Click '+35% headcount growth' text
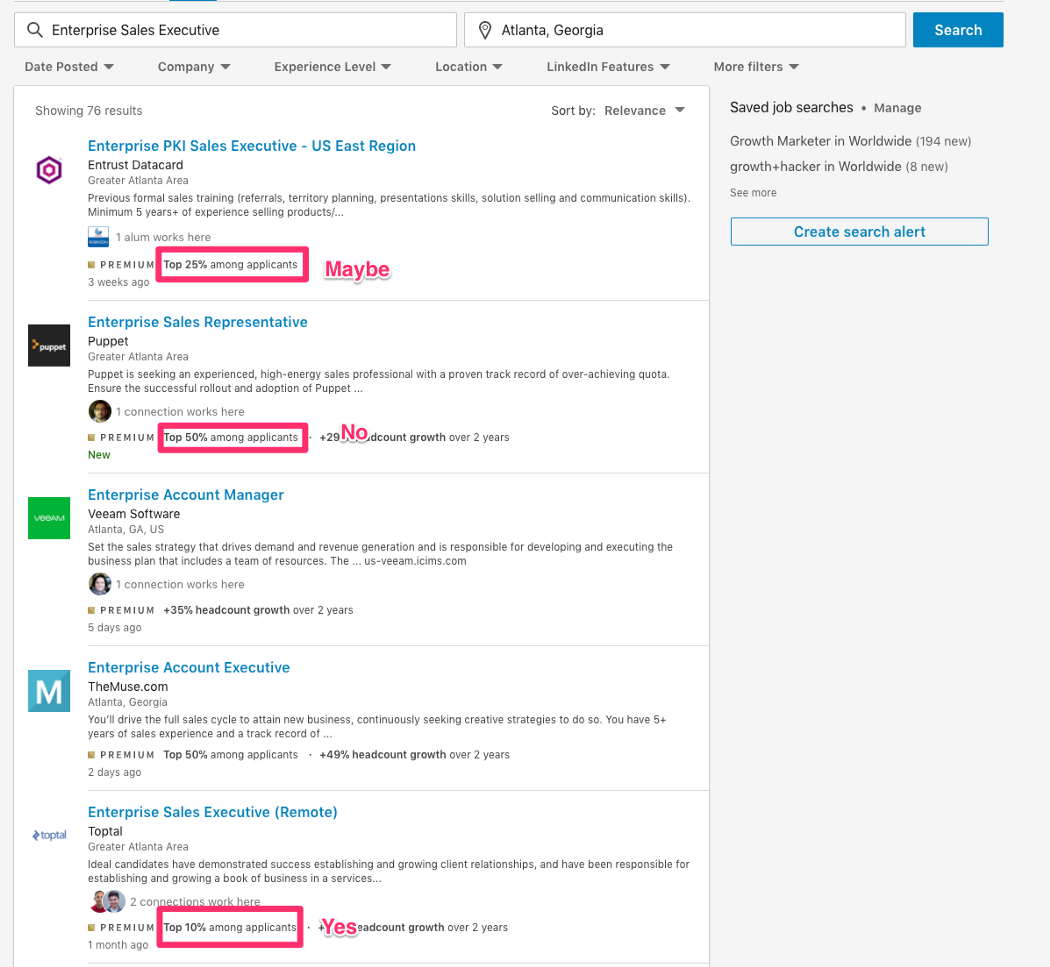Screen dimensions: 1050x967 tap(226, 610)
